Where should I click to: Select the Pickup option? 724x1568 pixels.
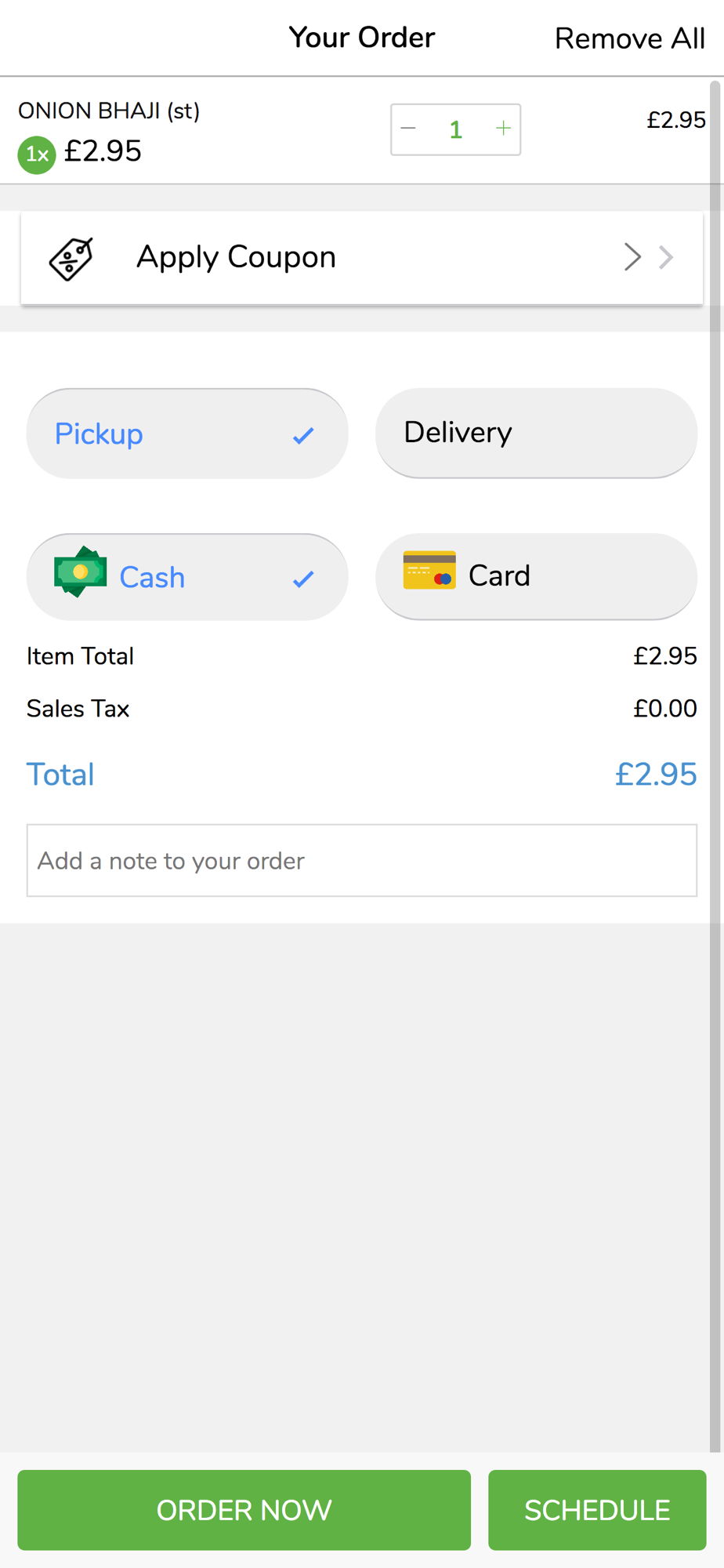coord(187,434)
